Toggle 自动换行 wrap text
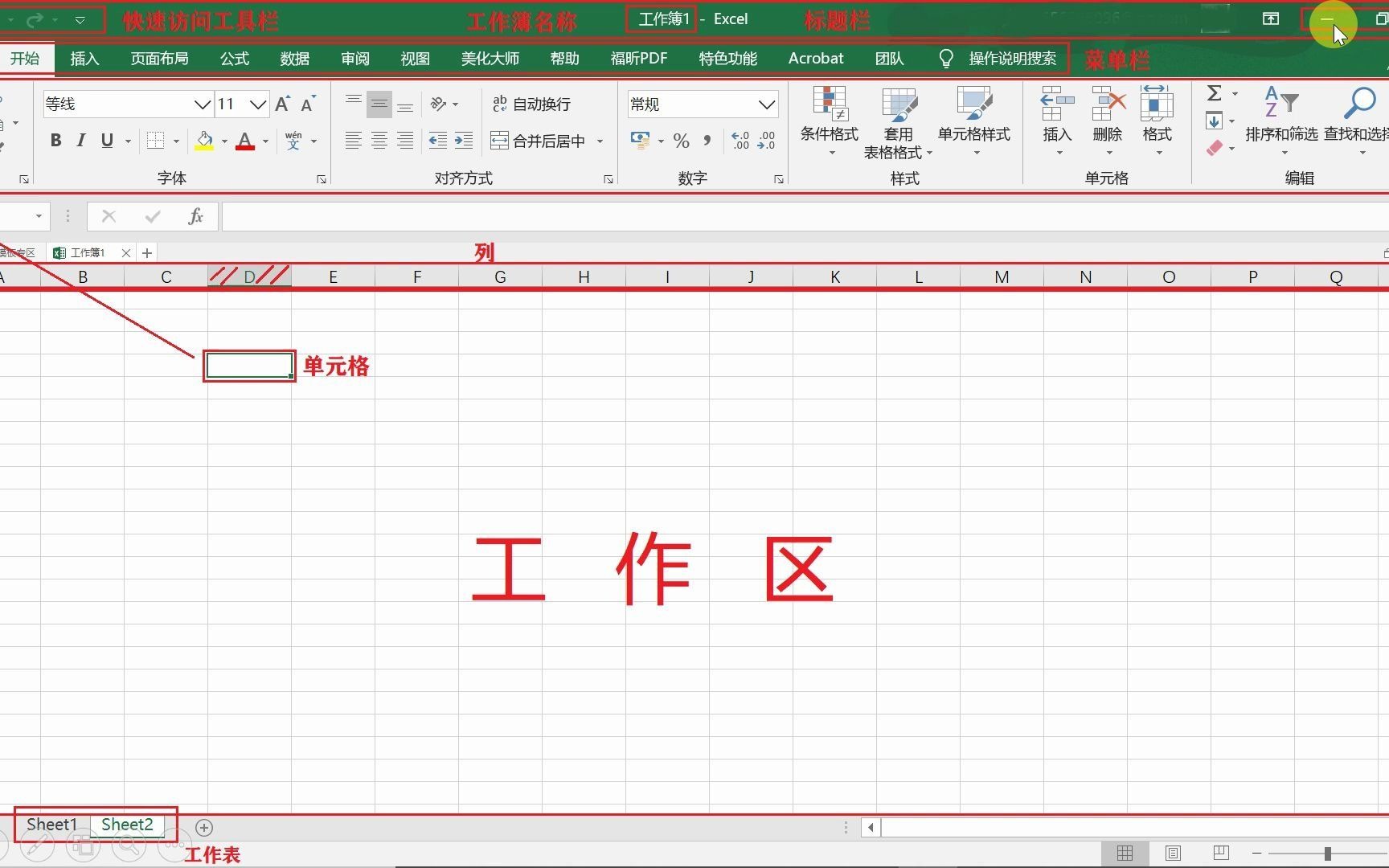Image resolution: width=1389 pixels, height=868 pixels. (531, 104)
